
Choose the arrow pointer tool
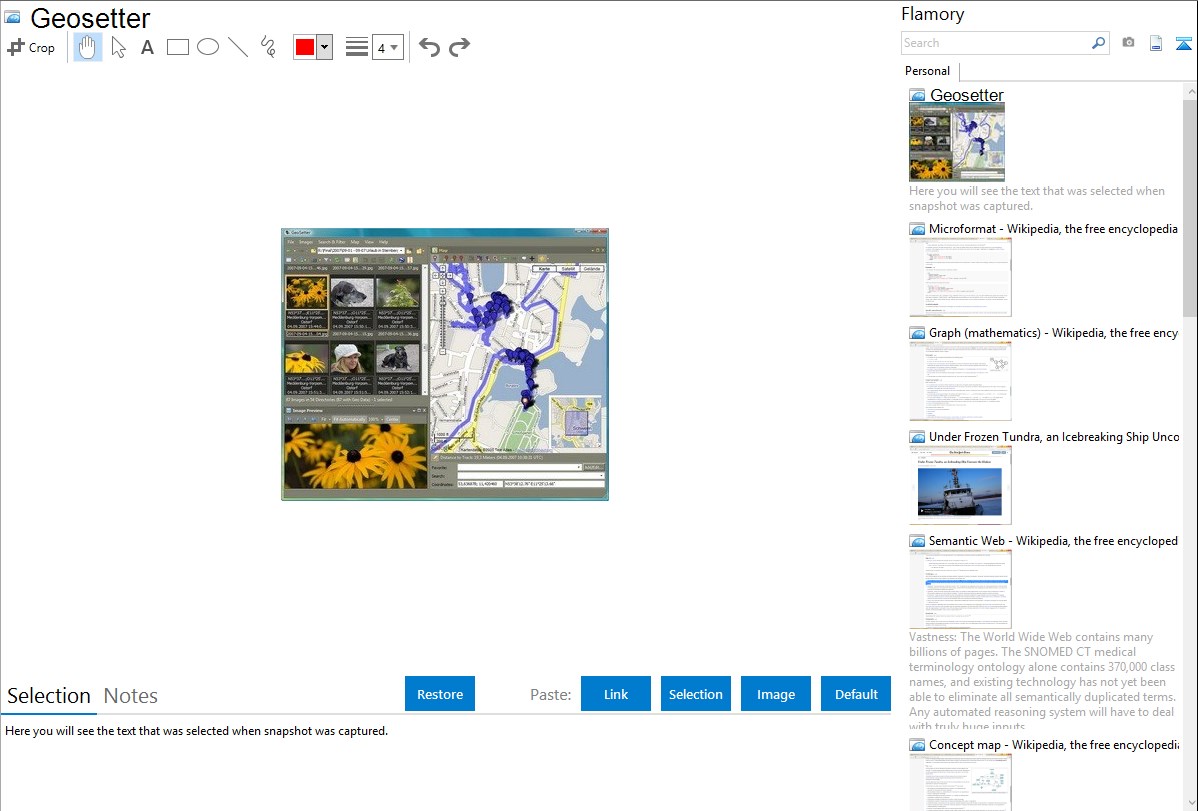(x=118, y=47)
